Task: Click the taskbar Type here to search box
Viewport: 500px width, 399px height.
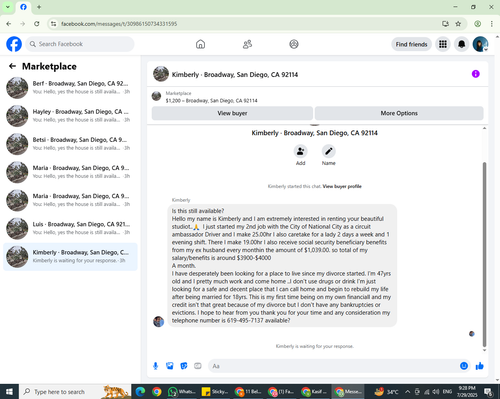Action: (x=75, y=392)
